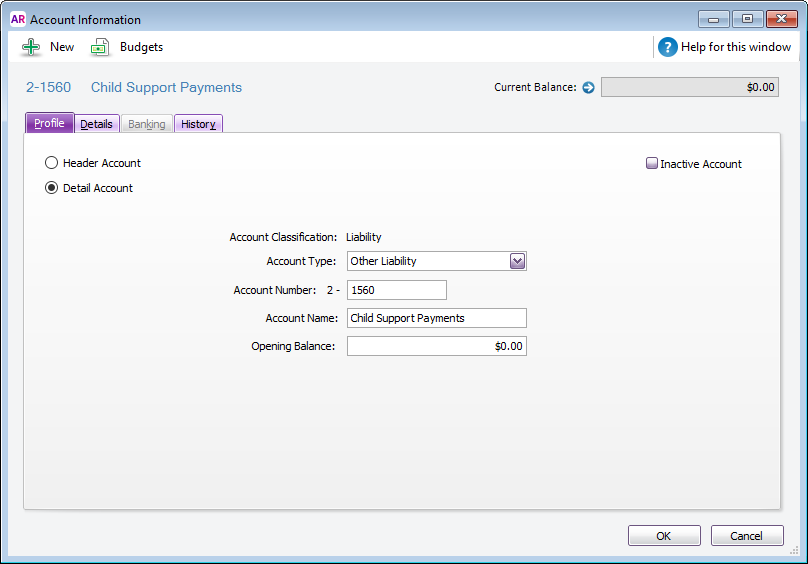808x564 pixels.
Task: Tick the Inactive Account checkbox
Action: [652, 164]
